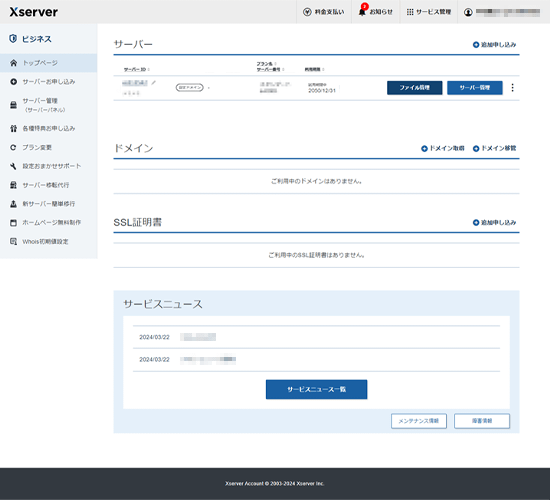Screen dimensions: 550x500
Task: Click the ファイル管理 button
Action: pos(415,88)
